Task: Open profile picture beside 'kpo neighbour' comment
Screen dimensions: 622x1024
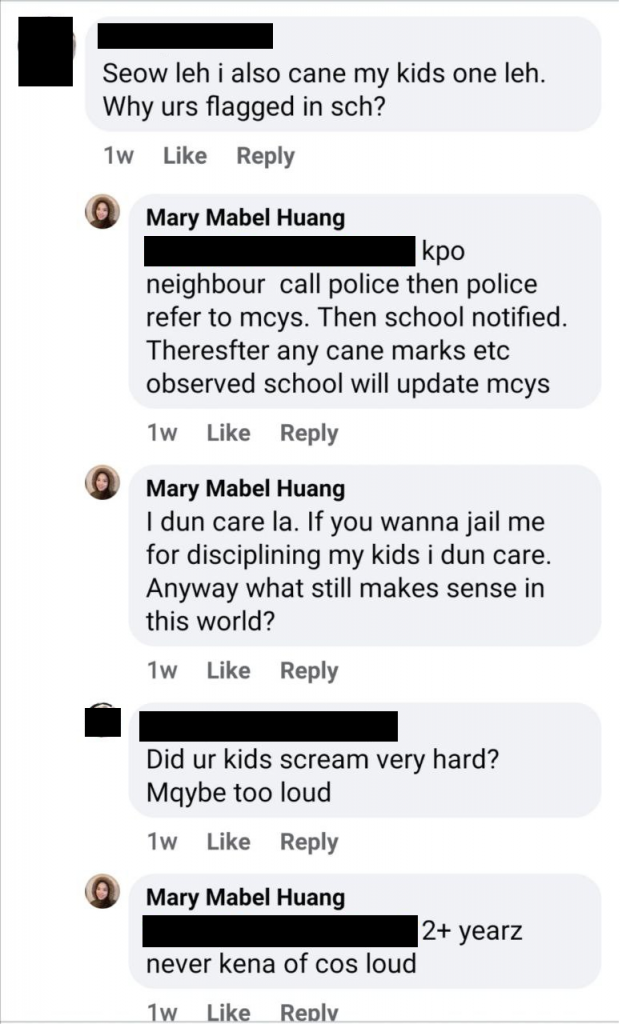Action: coord(103,212)
